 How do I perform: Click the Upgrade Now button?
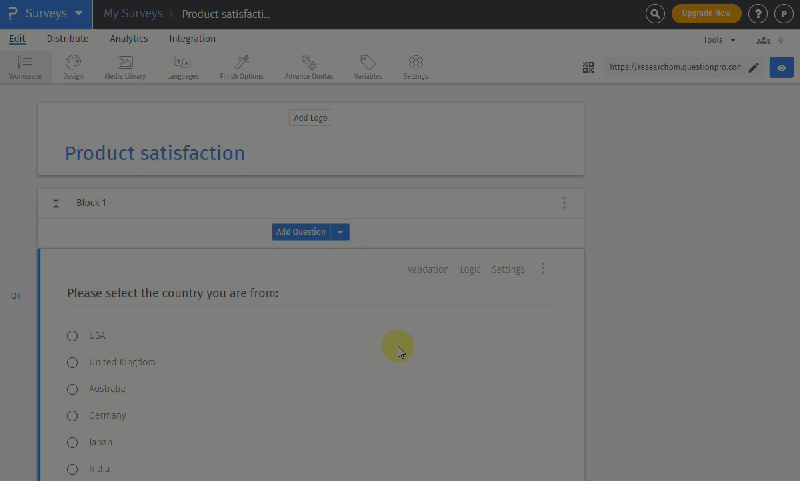706,13
